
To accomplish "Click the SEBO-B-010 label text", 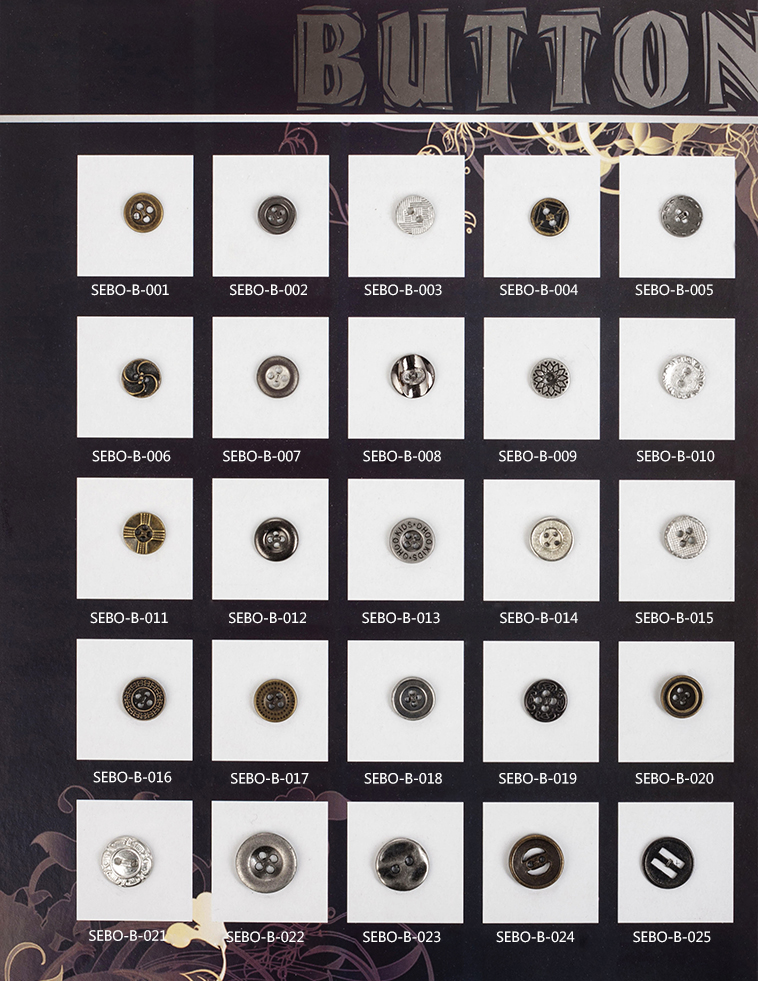I will pos(675,456).
